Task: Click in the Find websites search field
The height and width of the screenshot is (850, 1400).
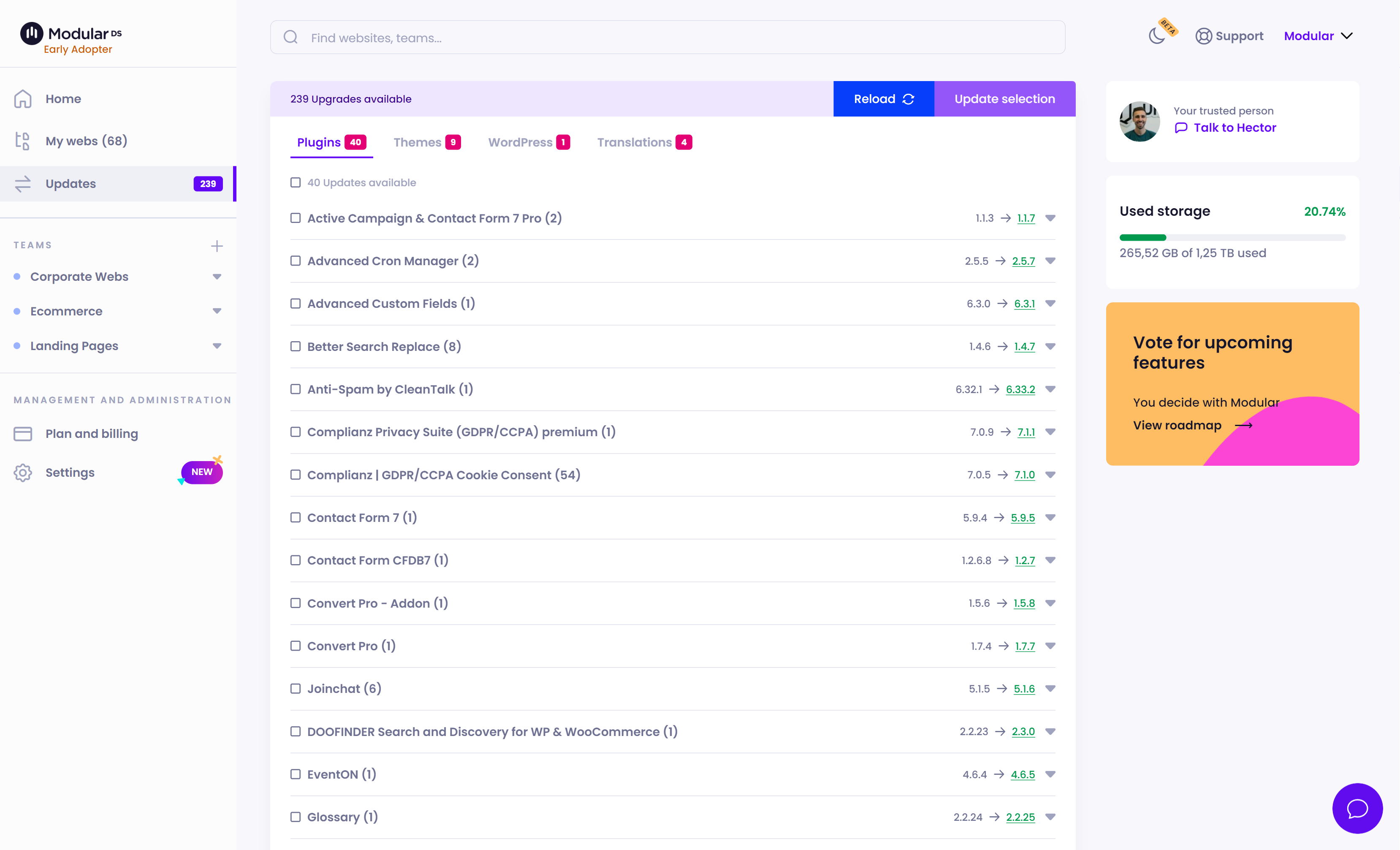Action: point(667,38)
